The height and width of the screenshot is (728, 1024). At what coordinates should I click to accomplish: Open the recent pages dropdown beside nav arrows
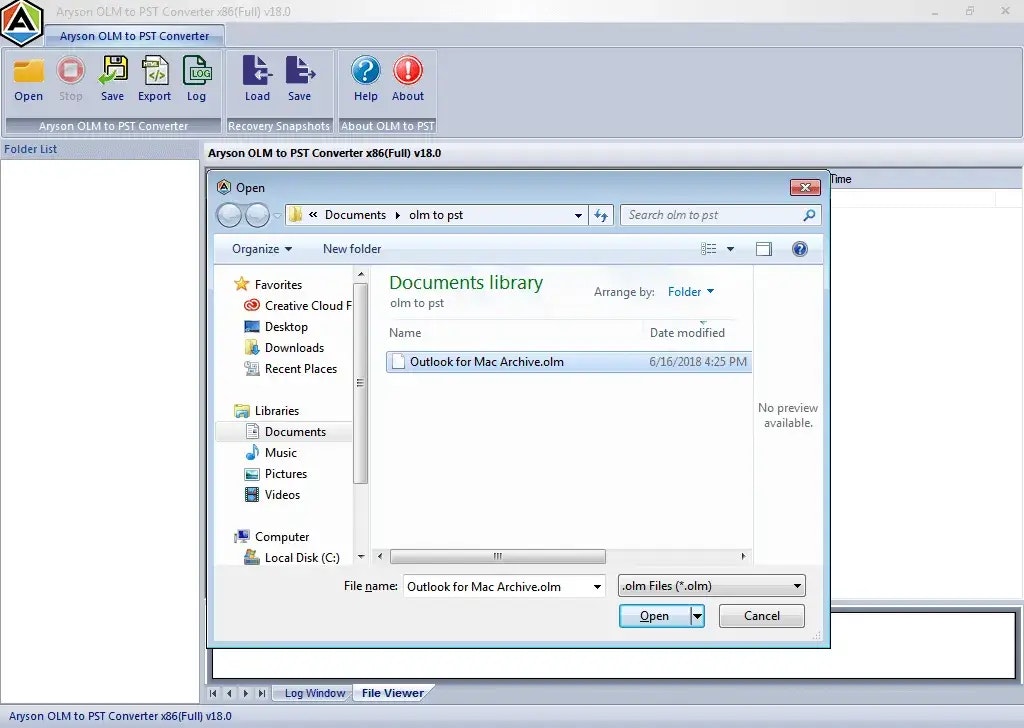point(278,215)
